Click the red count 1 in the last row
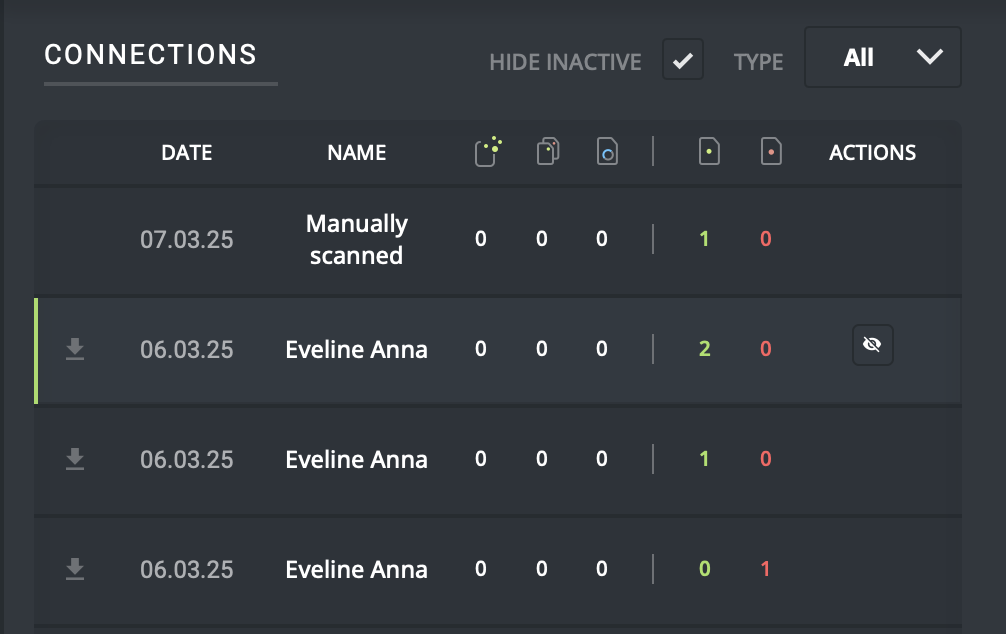 click(x=766, y=569)
